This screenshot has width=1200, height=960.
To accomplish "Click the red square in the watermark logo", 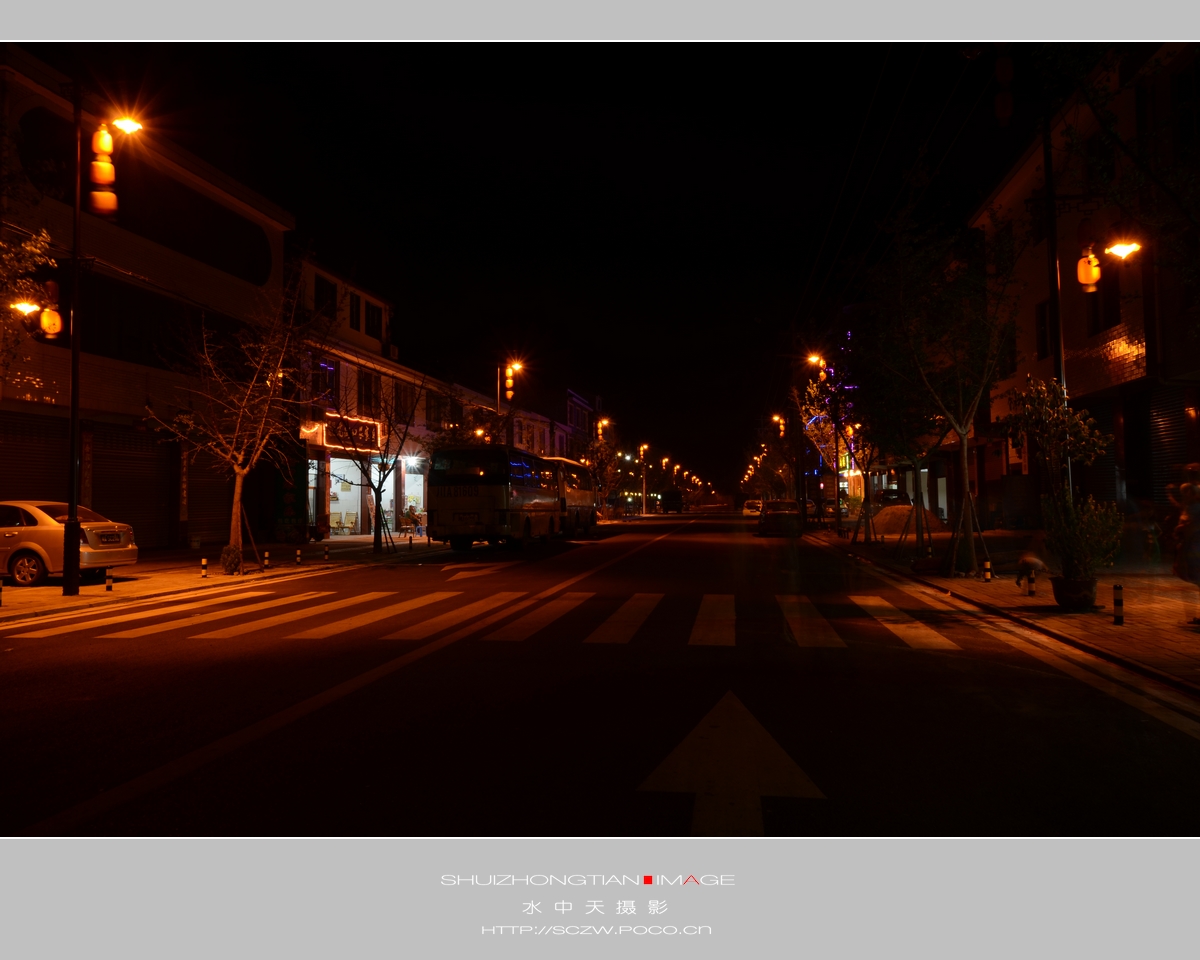I will click(648, 880).
